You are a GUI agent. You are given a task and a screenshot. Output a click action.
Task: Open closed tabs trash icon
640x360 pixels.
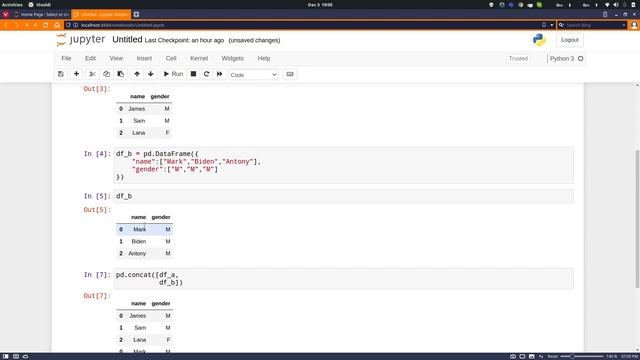point(605,14)
